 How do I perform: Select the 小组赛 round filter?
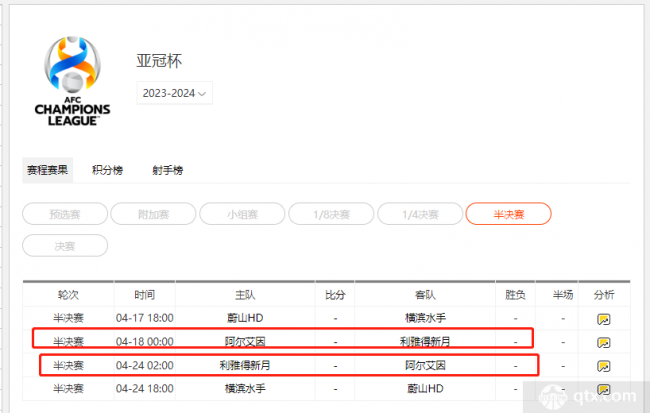point(241,213)
